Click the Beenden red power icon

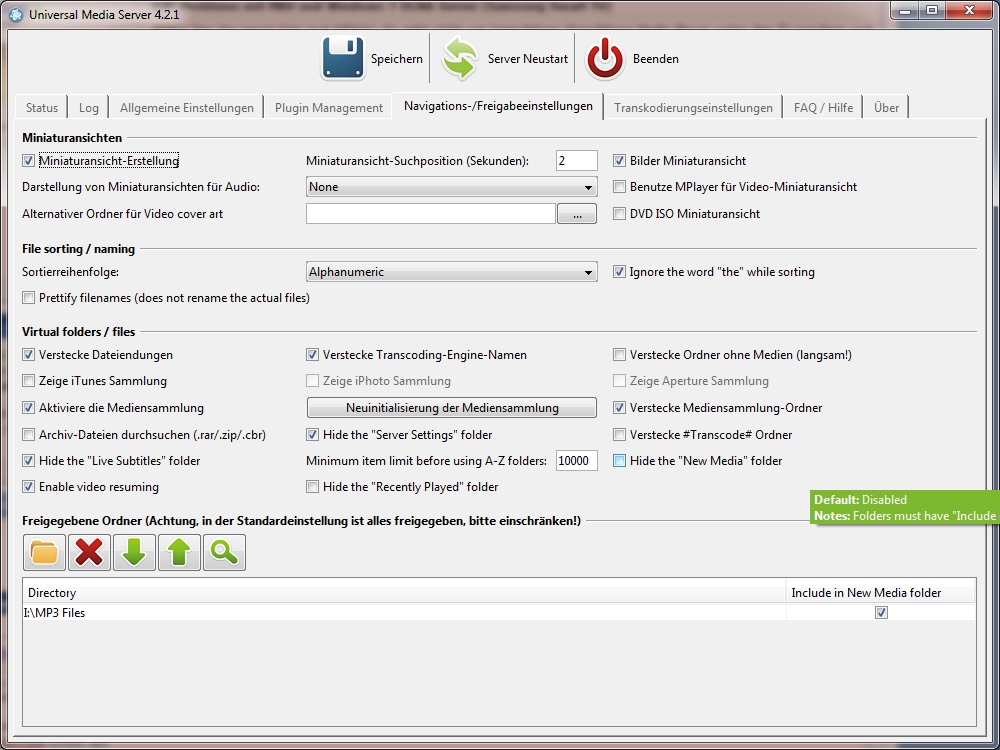coord(605,59)
